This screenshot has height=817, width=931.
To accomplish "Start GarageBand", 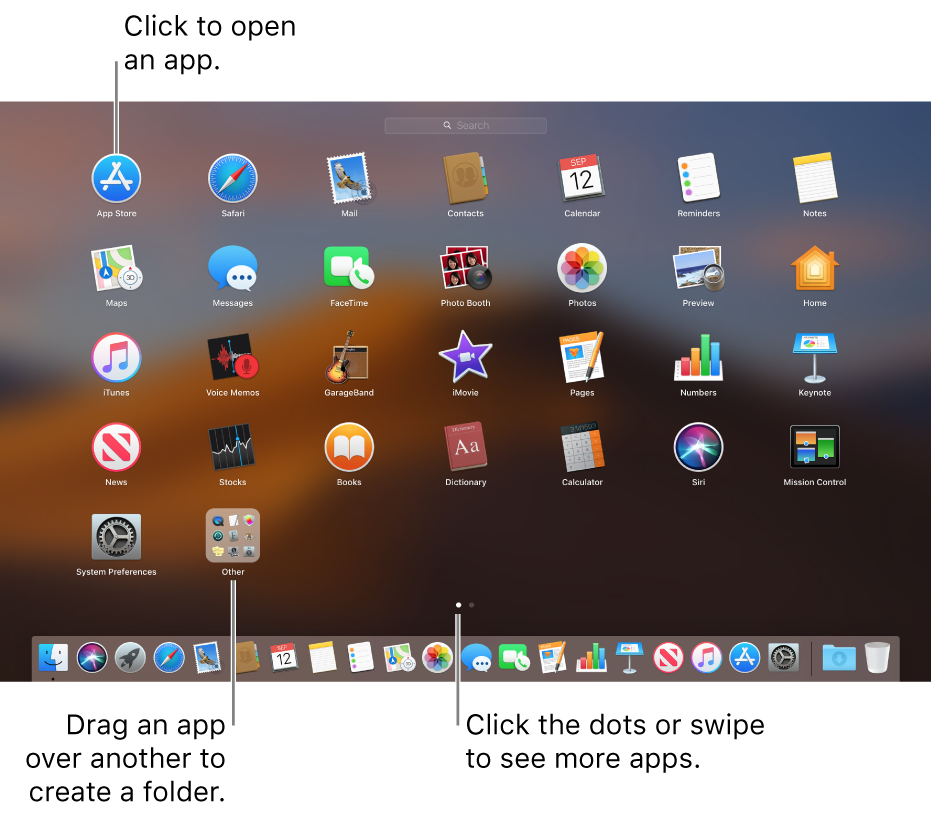I will point(348,357).
